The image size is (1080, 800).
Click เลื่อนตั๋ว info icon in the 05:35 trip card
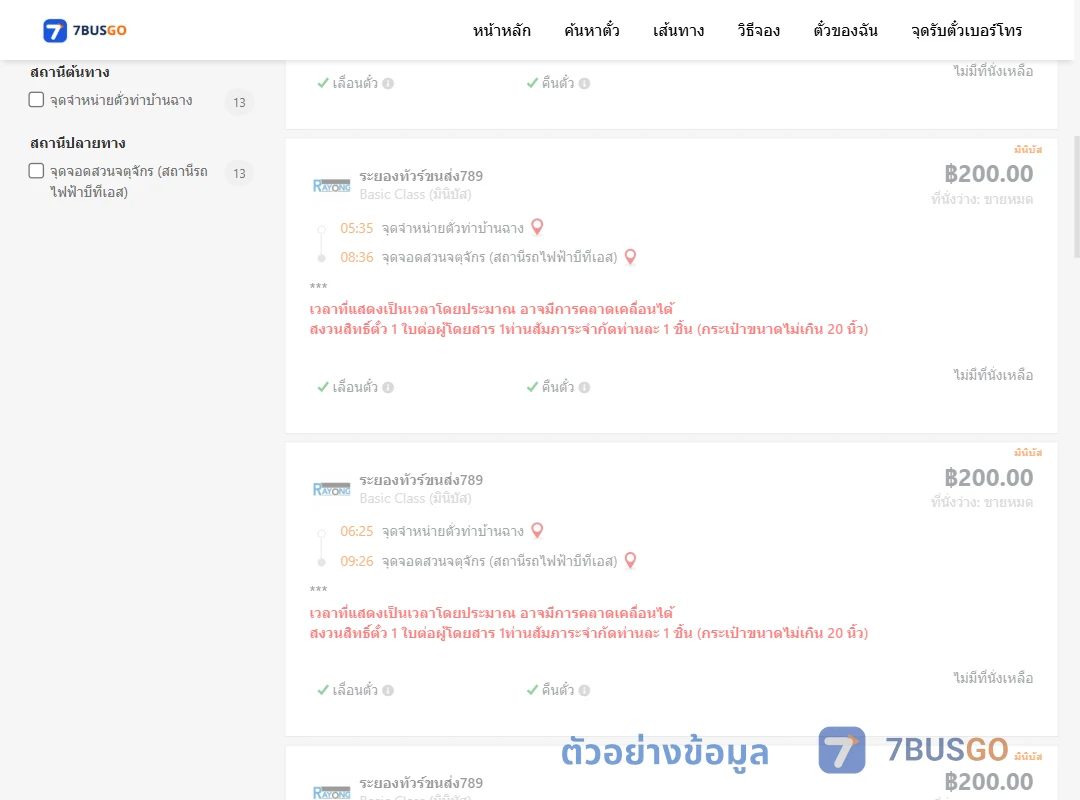coord(388,387)
